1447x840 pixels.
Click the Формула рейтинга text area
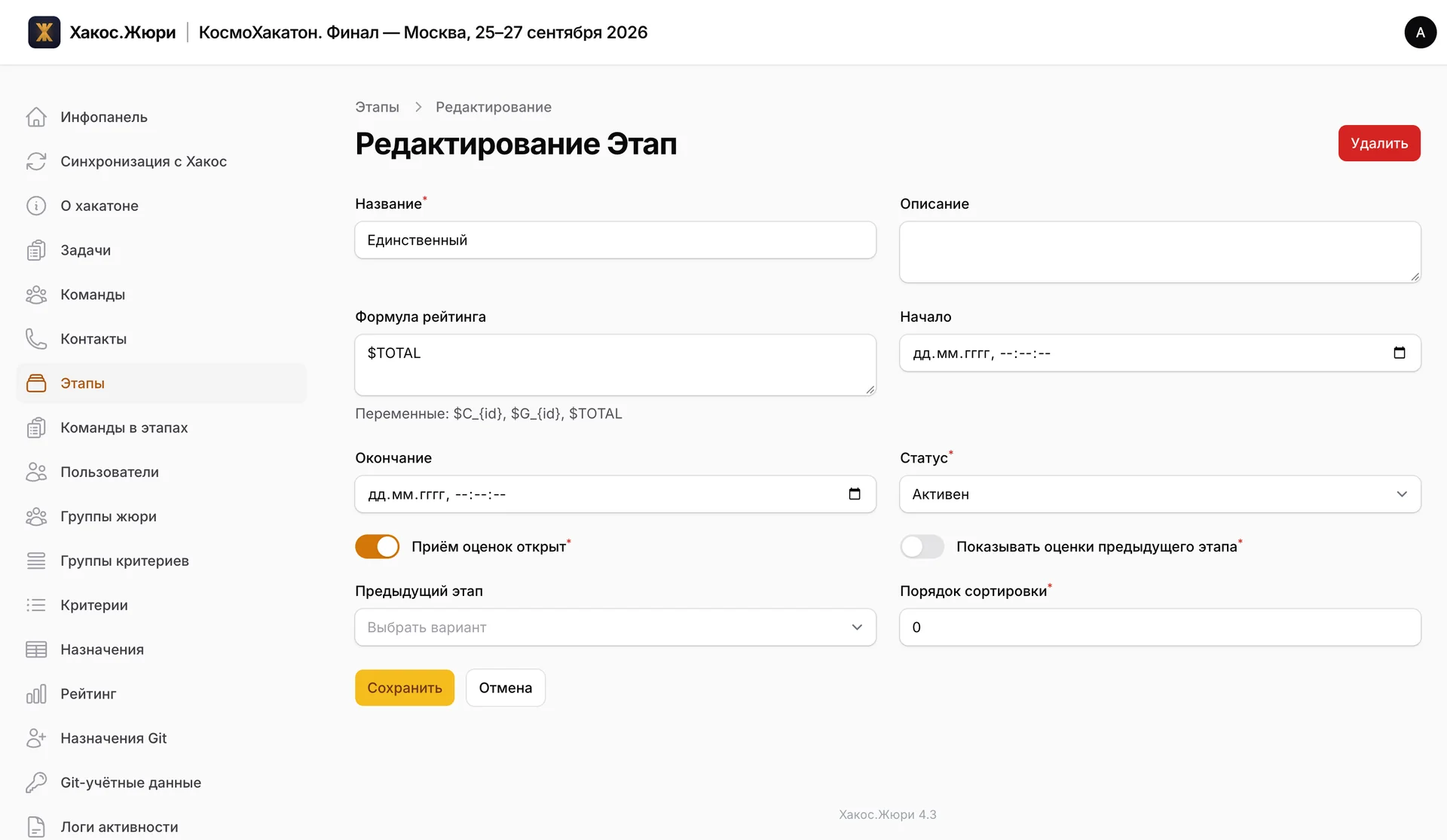pos(615,365)
